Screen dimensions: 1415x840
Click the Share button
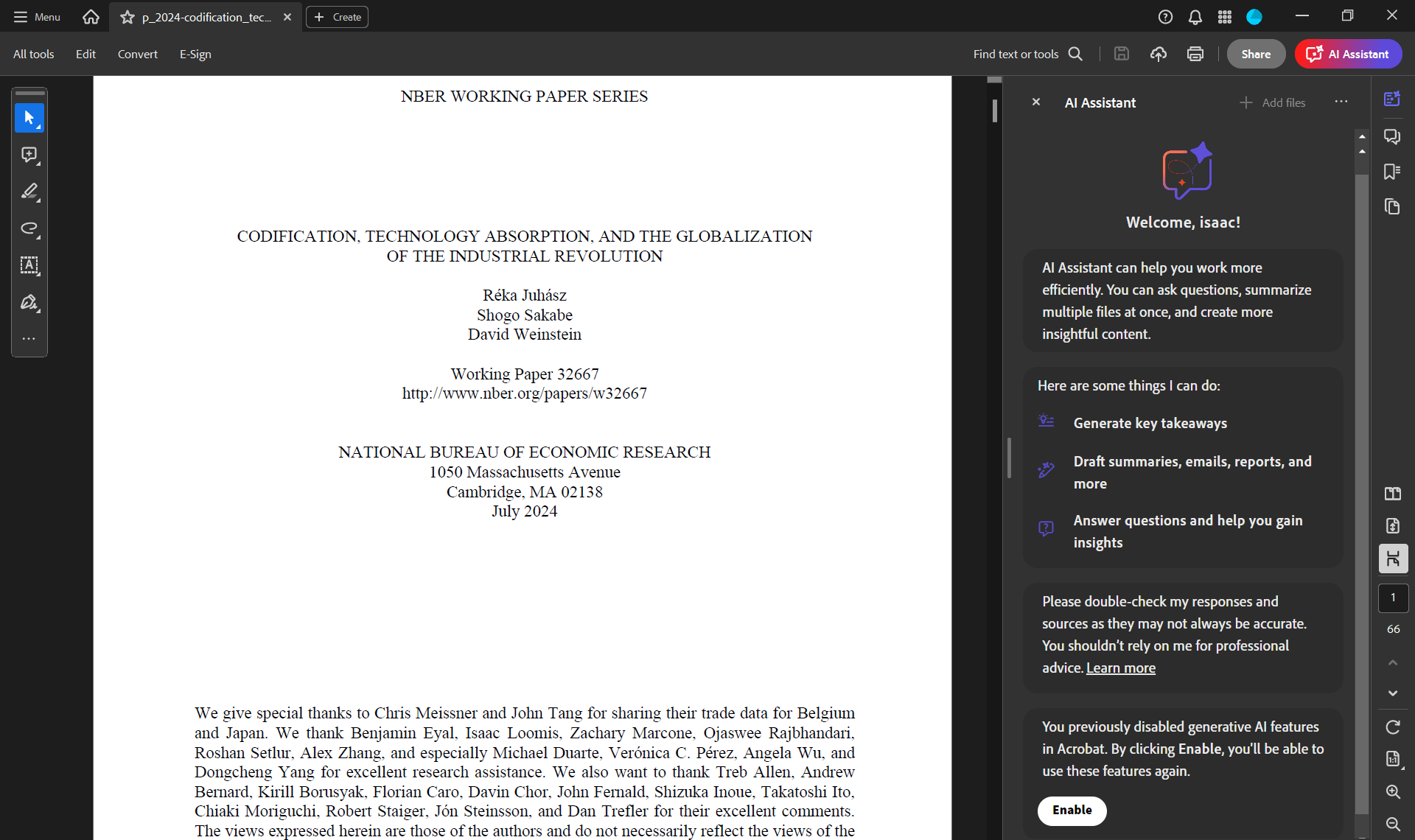click(x=1255, y=54)
